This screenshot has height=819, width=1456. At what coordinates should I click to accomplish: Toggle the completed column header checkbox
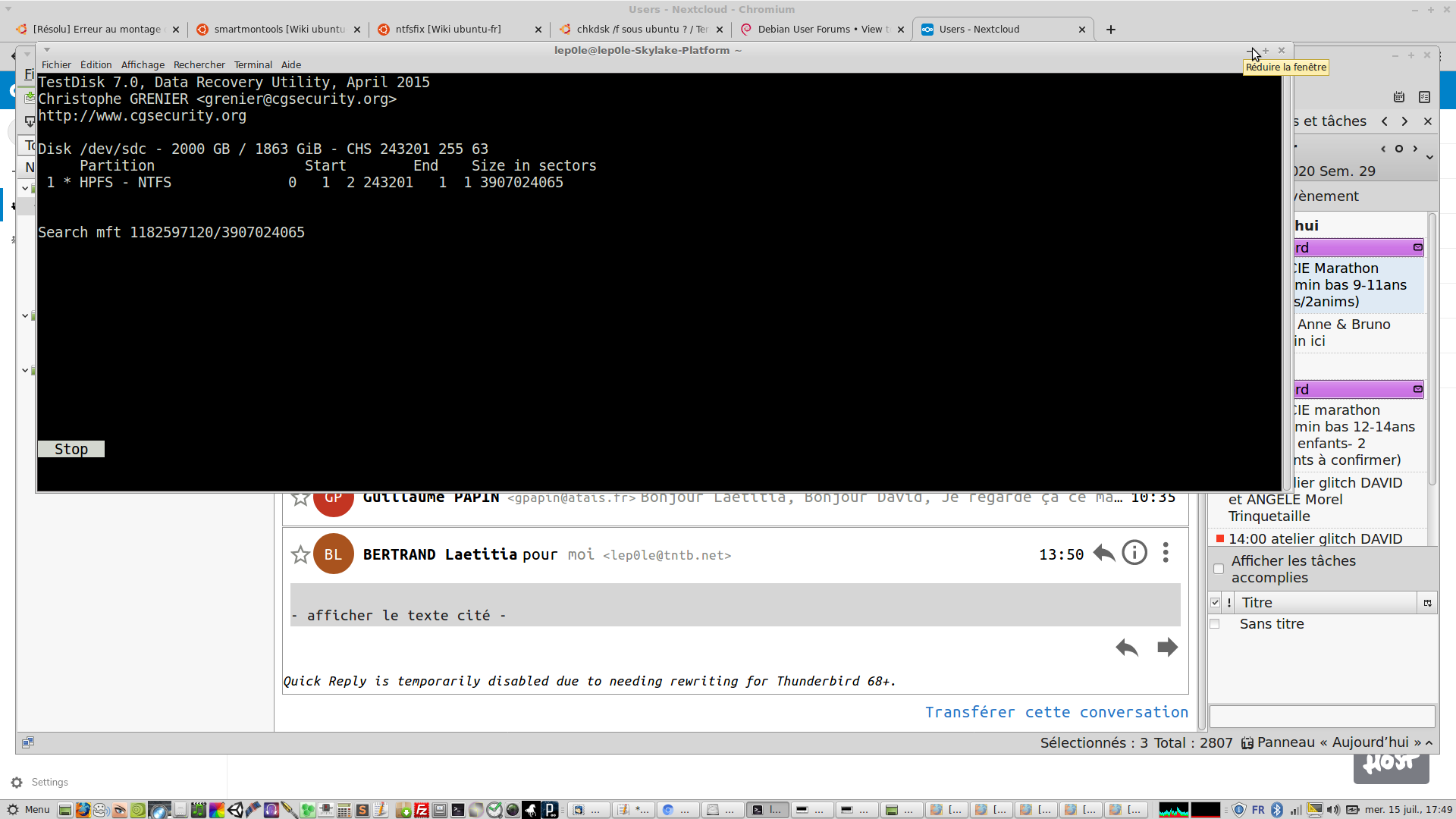tap(1215, 603)
